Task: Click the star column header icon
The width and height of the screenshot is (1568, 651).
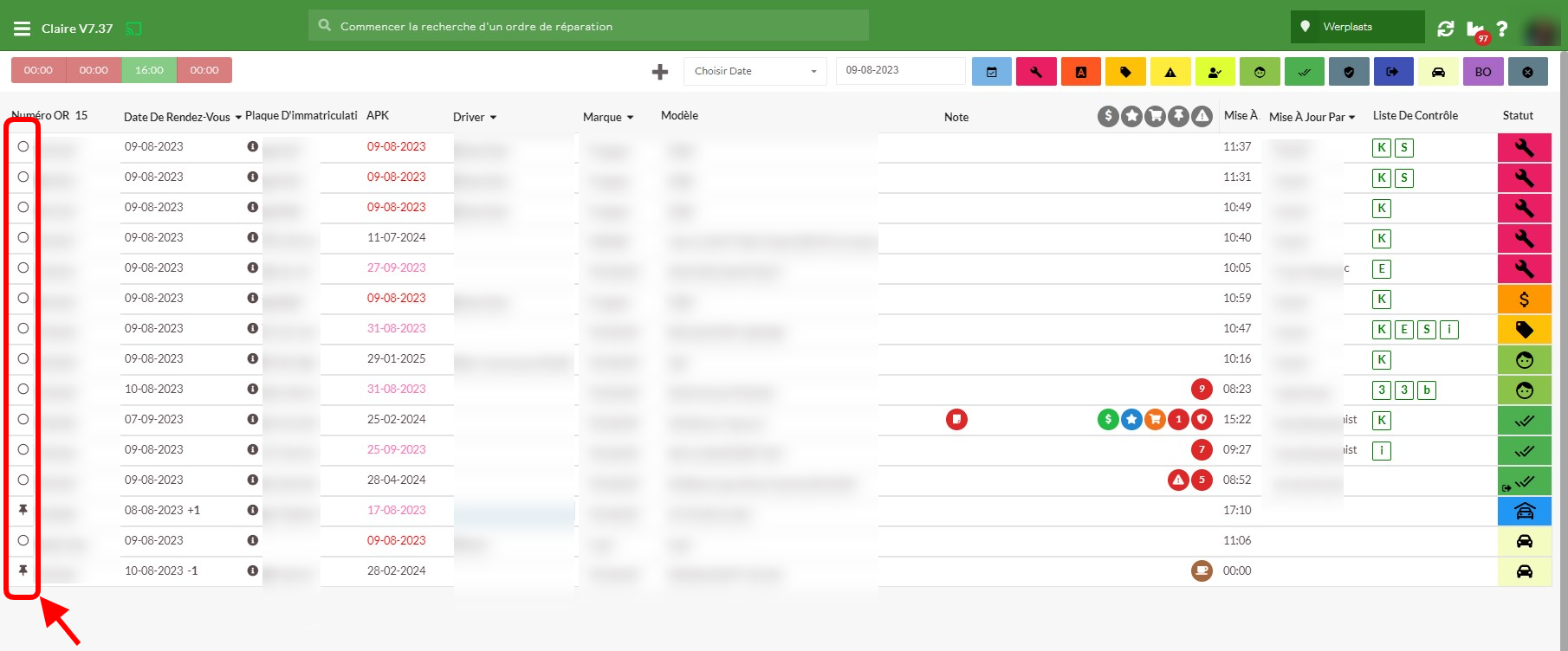Action: coord(1131,116)
